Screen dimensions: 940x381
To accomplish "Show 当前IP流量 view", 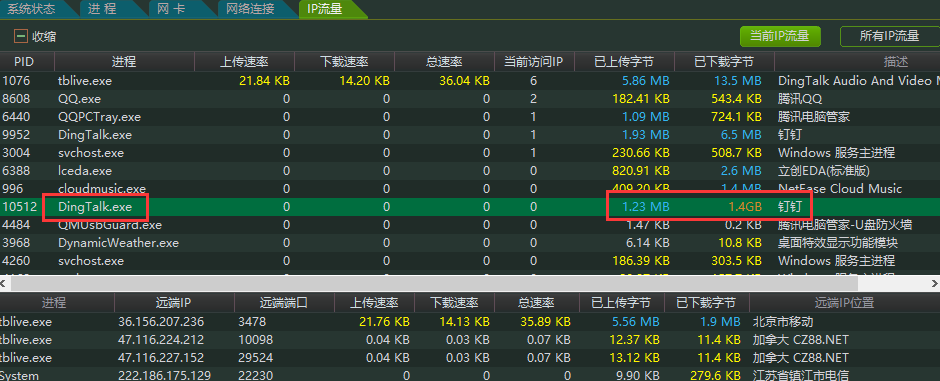I will coord(780,36).
